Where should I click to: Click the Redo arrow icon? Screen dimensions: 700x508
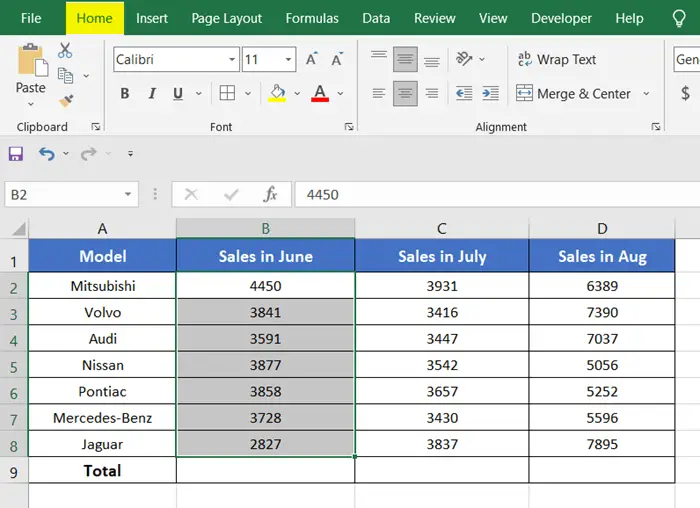pyautogui.click(x=88, y=154)
